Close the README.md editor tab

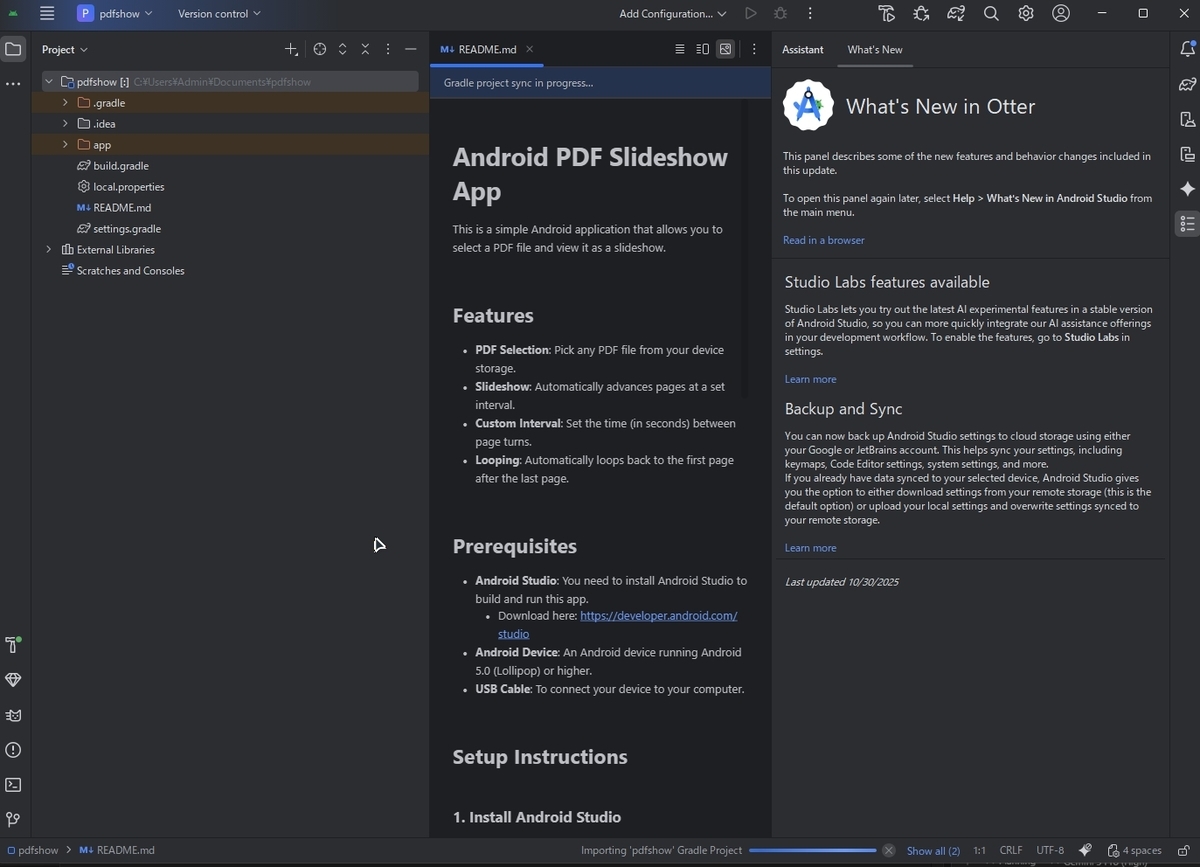[x=530, y=49]
